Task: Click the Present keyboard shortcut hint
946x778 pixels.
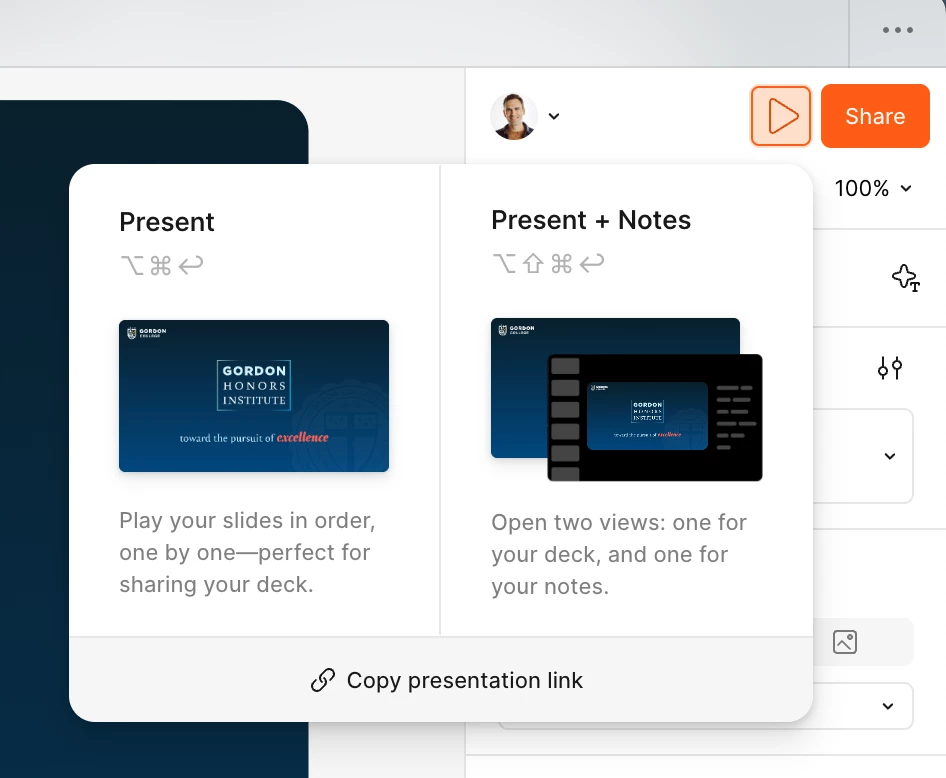Action: click(162, 265)
